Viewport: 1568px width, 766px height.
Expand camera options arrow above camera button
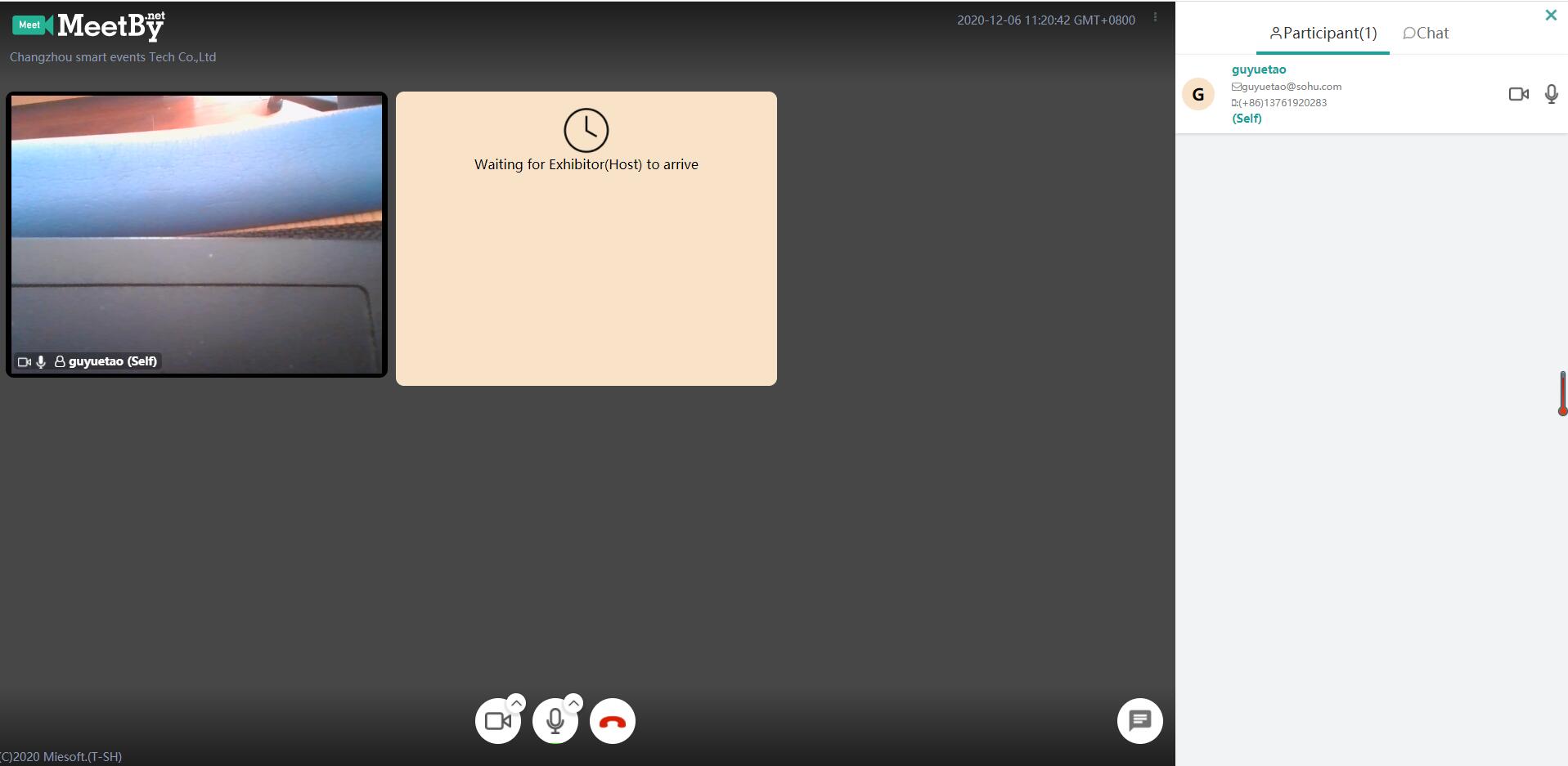click(516, 702)
